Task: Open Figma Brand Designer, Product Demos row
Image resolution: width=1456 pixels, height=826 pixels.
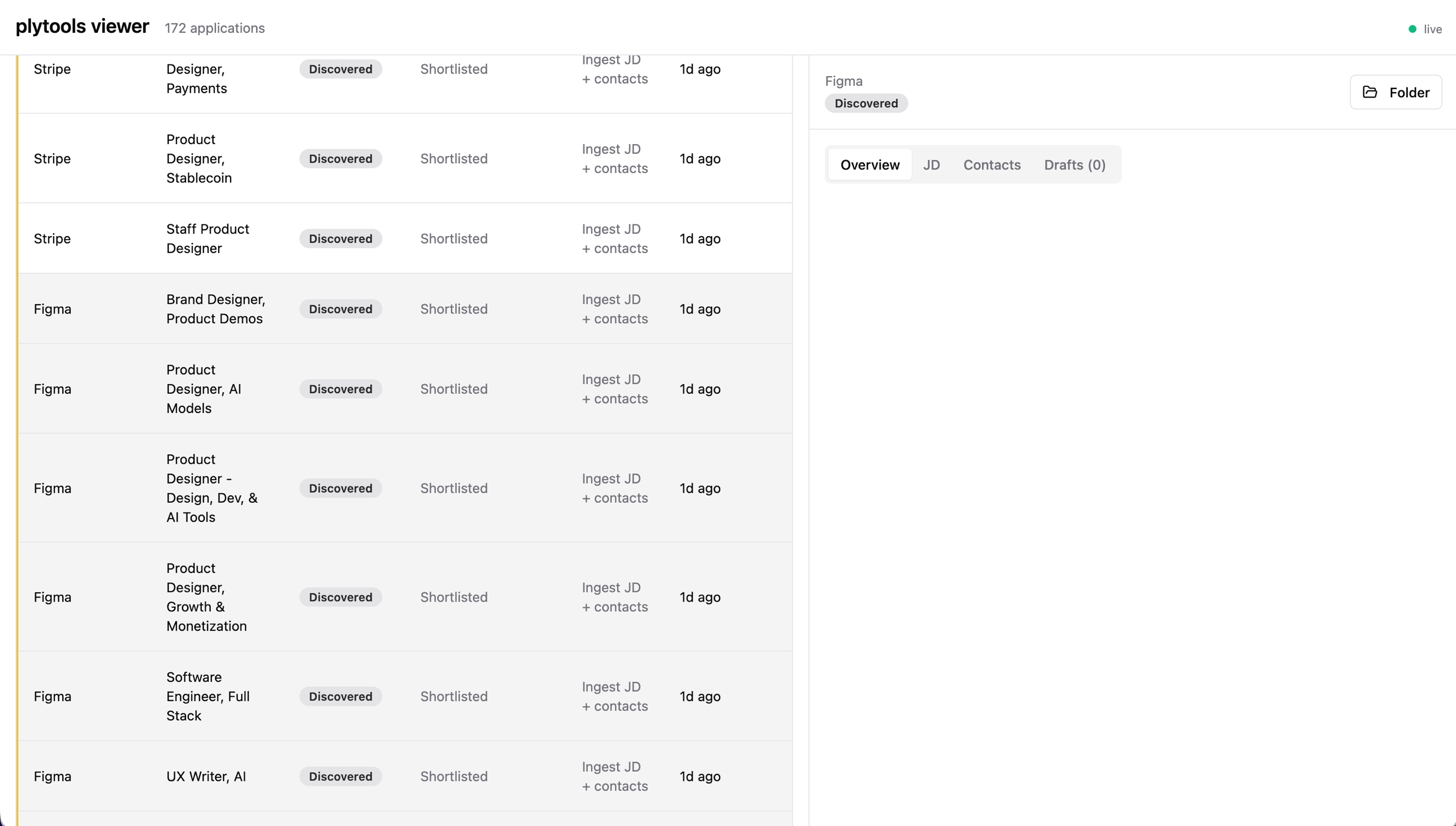Action: 215,308
